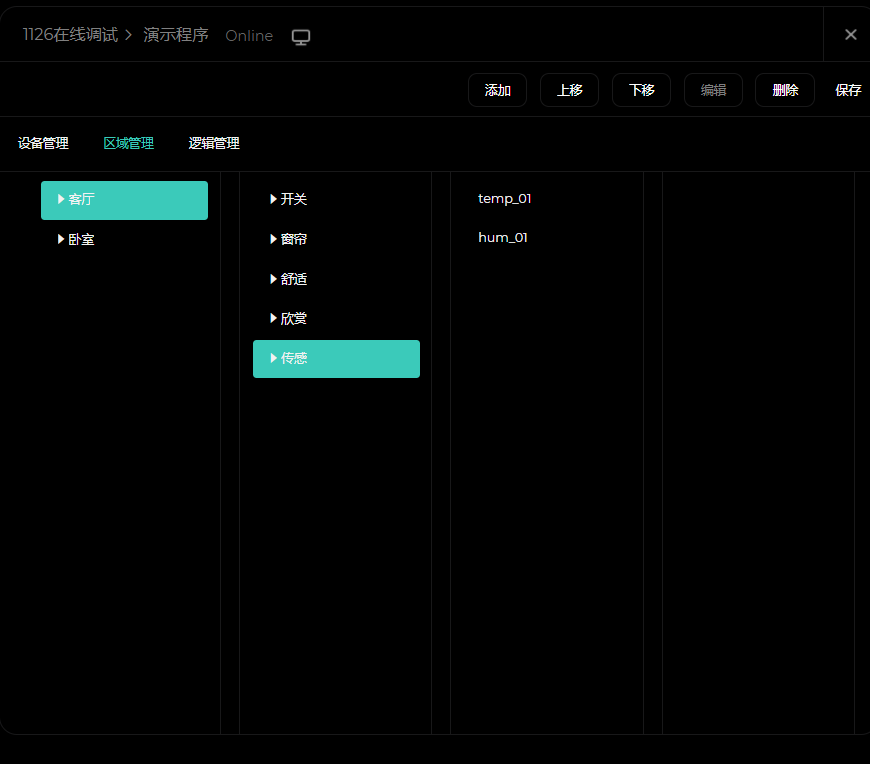This screenshot has width=870, height=764.
Task: Select the 传感 category item
Action: [294, 358]
